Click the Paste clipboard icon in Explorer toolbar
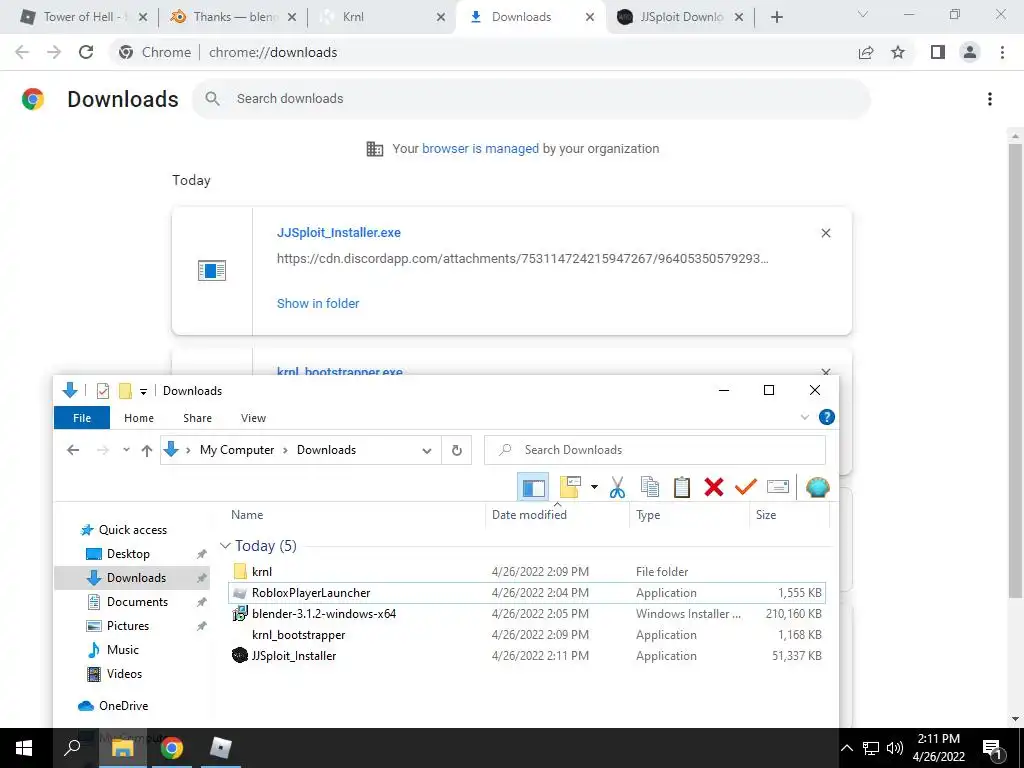 [681, 487]
